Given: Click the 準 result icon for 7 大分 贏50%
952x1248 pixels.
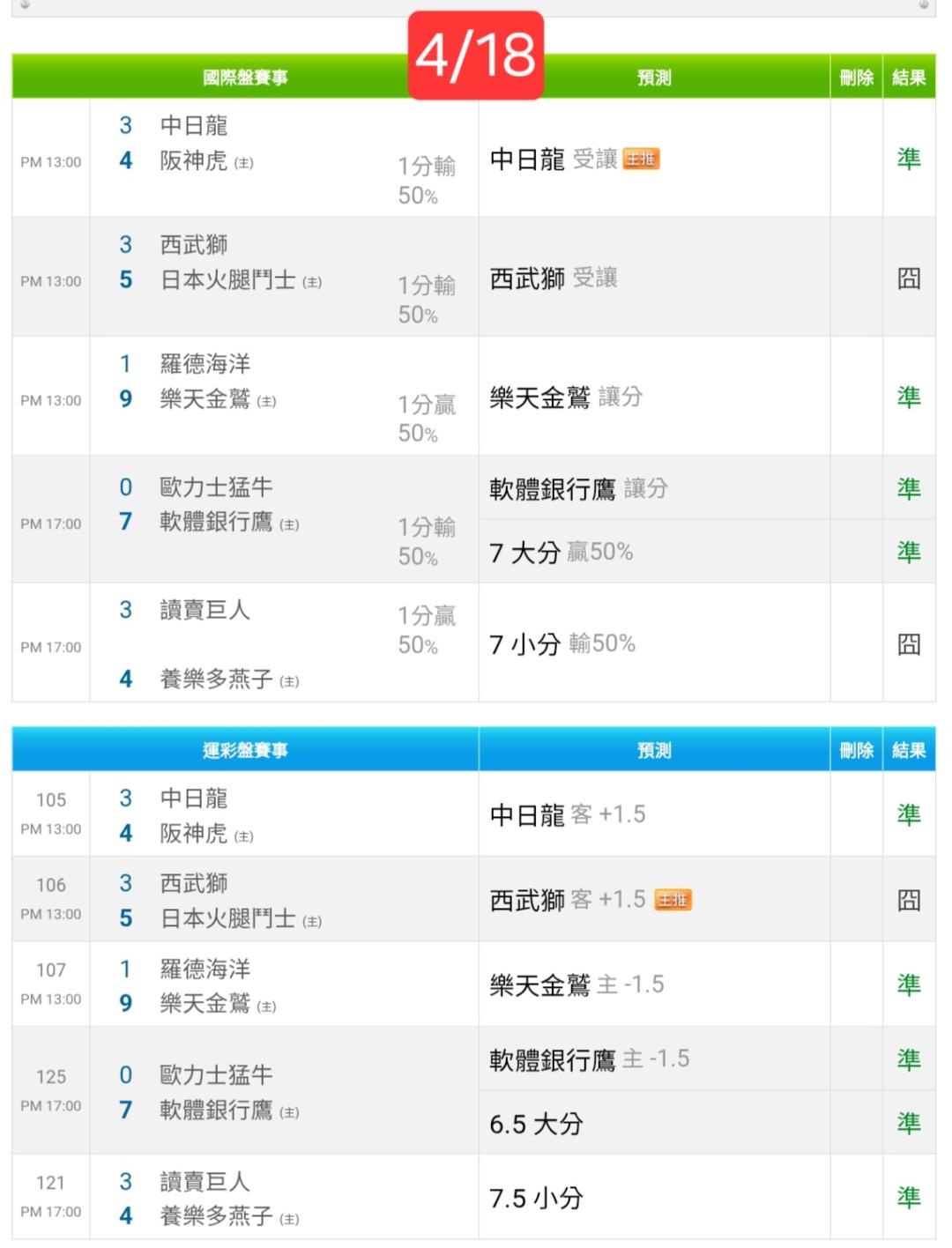Looking at the screenshot, I should [909, 552].
